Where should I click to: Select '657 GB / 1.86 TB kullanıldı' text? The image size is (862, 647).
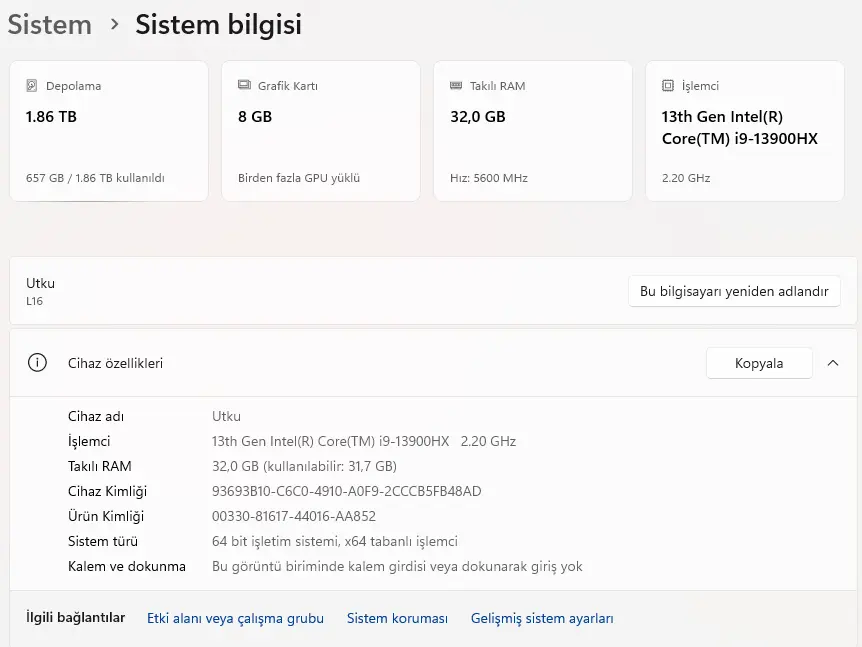pos(95,178)
